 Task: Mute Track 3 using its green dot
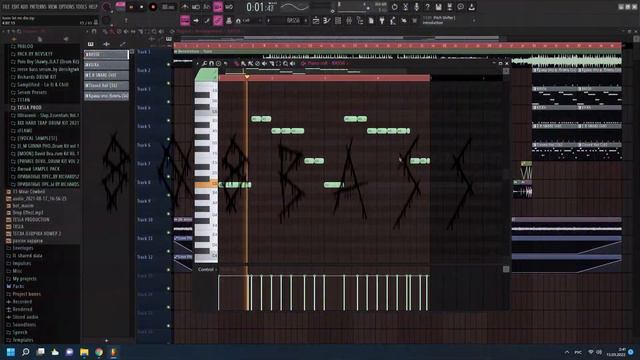pyautogui.click(x=168, y=102)
